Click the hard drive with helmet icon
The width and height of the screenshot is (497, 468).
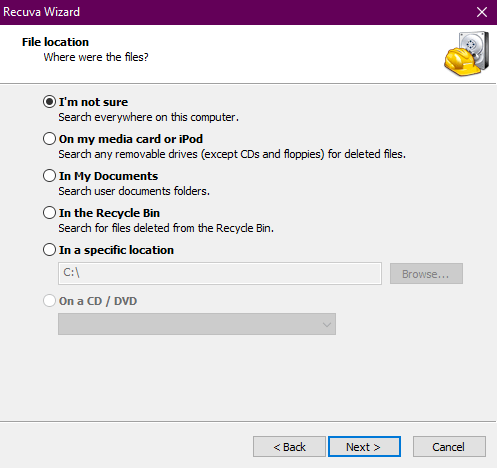point(467,54)
